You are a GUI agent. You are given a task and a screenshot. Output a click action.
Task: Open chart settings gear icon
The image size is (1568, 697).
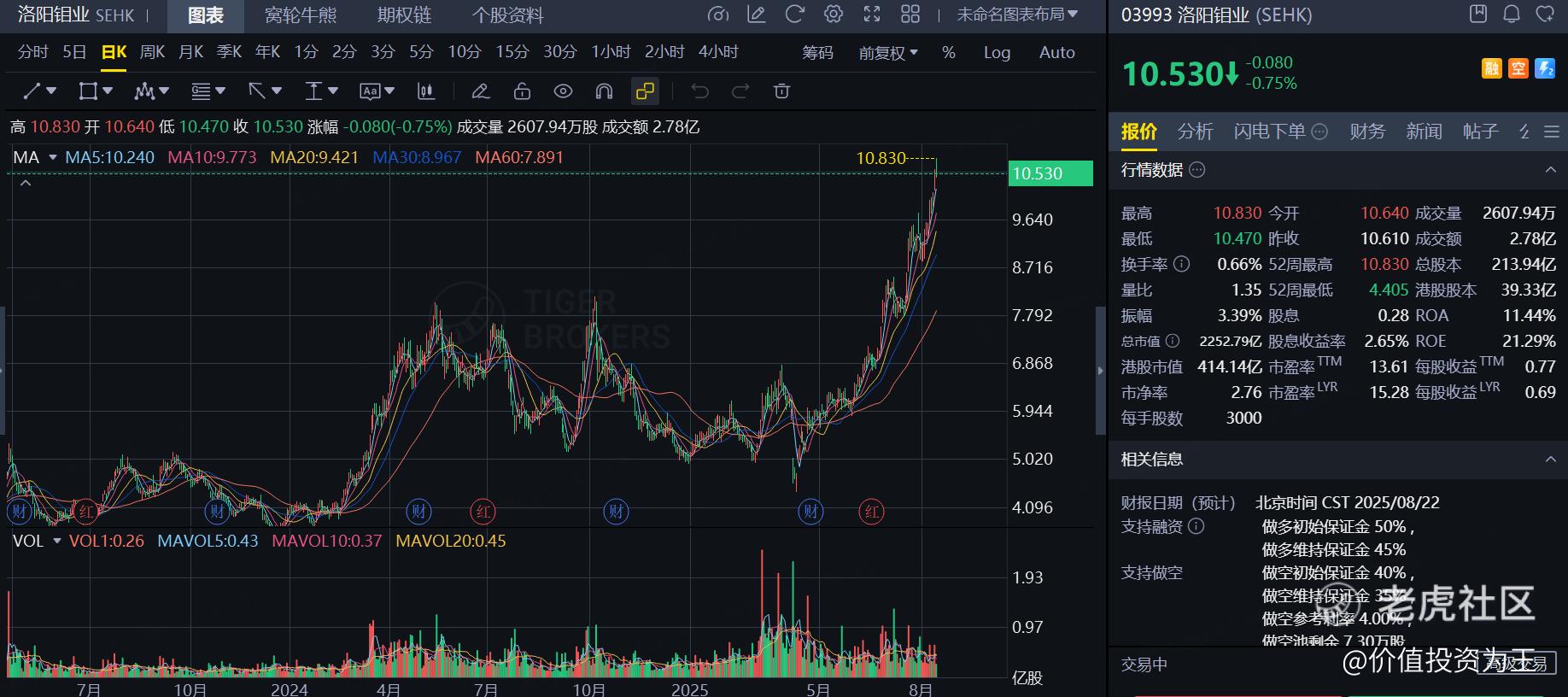[834, 15]
